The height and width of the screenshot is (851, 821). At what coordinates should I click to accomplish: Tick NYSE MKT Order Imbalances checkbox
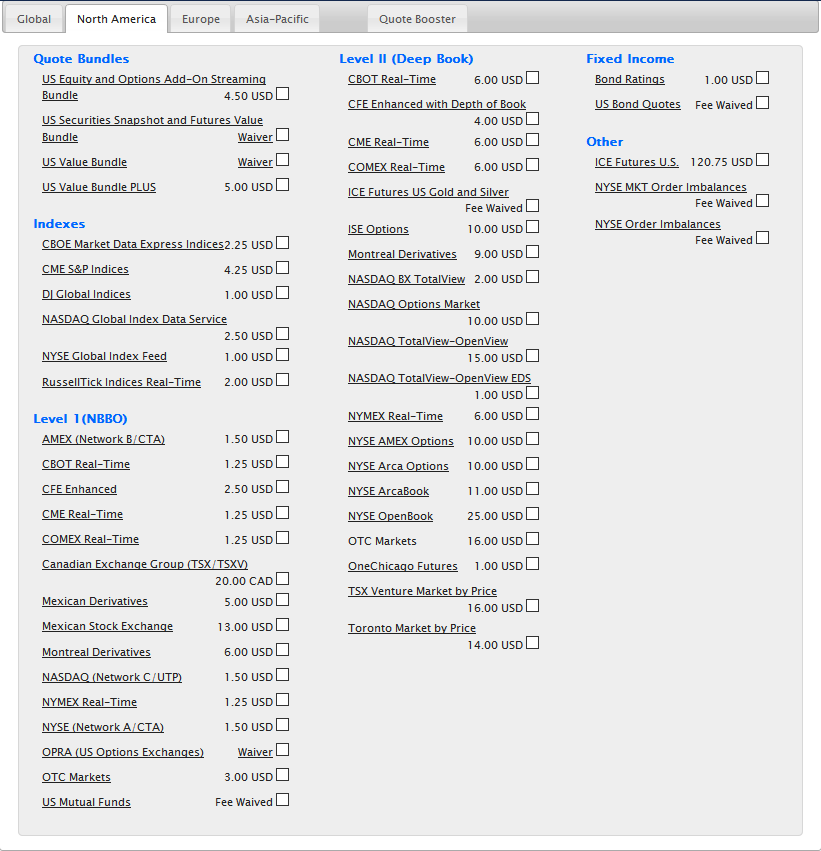[762, 201]
